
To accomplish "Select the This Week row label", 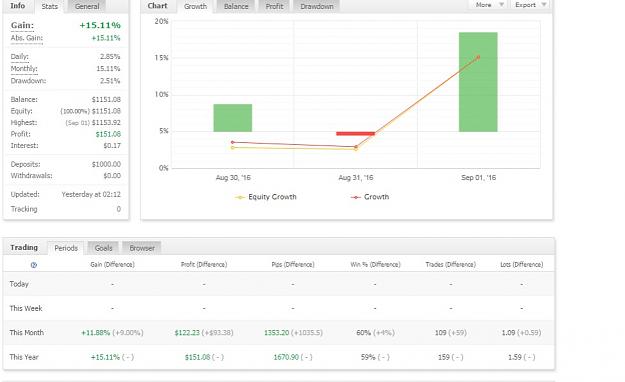I will [x=26, y=309].
